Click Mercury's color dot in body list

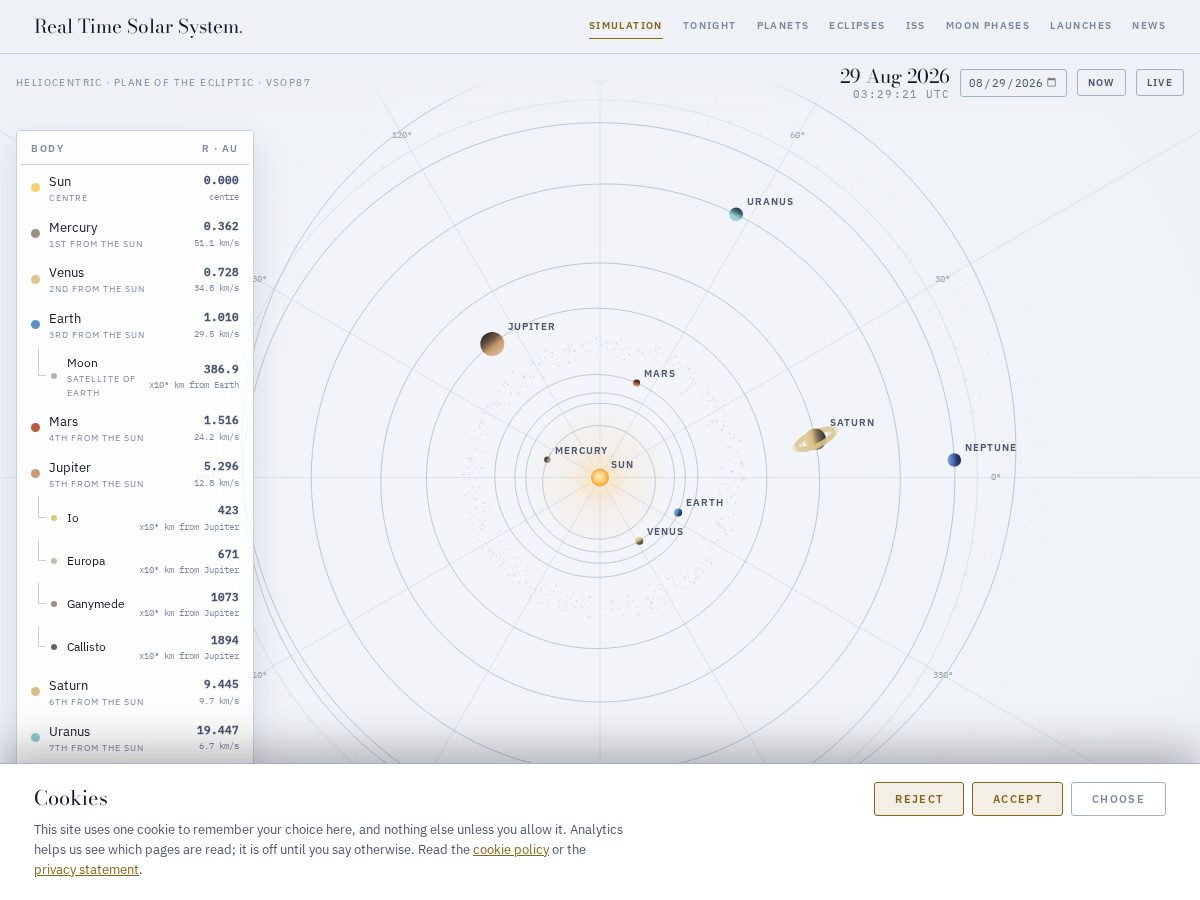click(35, 233)
